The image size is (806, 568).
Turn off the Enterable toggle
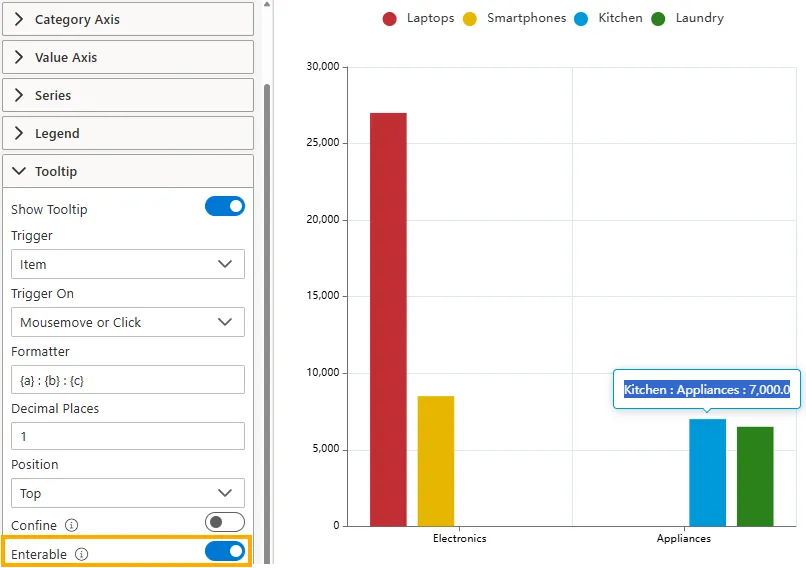point(224,551)
